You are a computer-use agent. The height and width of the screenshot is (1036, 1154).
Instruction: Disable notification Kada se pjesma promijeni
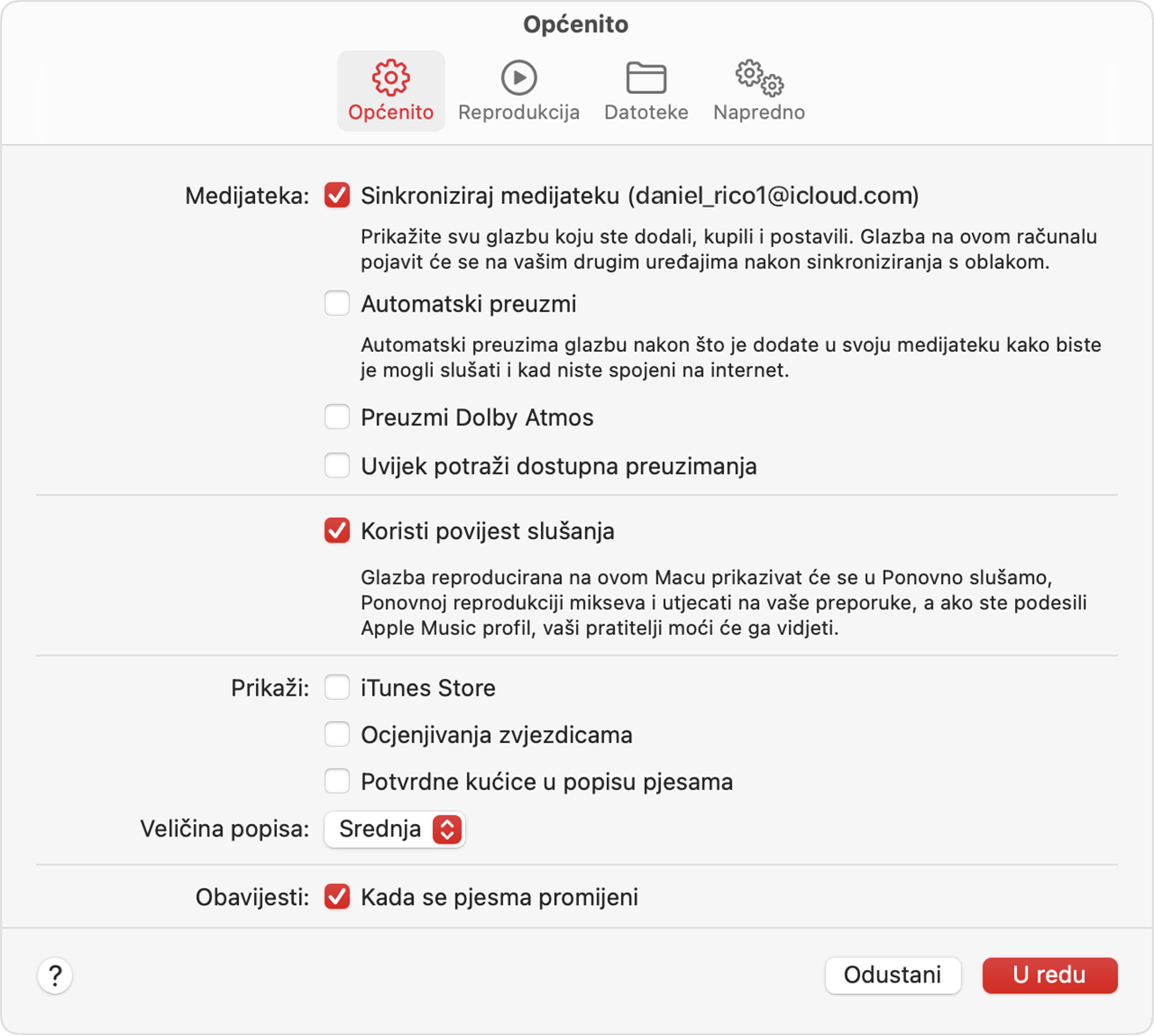(x=337, y=896)
